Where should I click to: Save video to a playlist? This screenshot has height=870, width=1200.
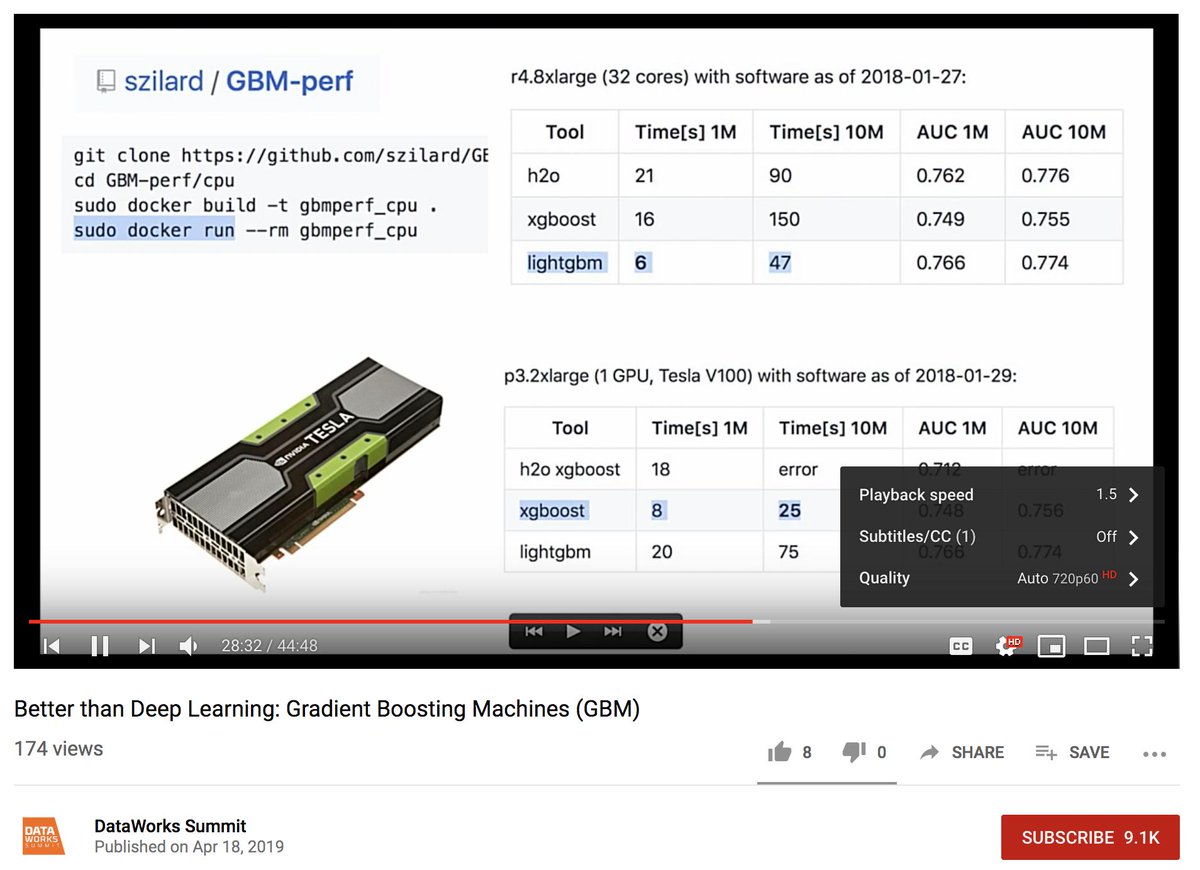click(x=1072, y=752)
